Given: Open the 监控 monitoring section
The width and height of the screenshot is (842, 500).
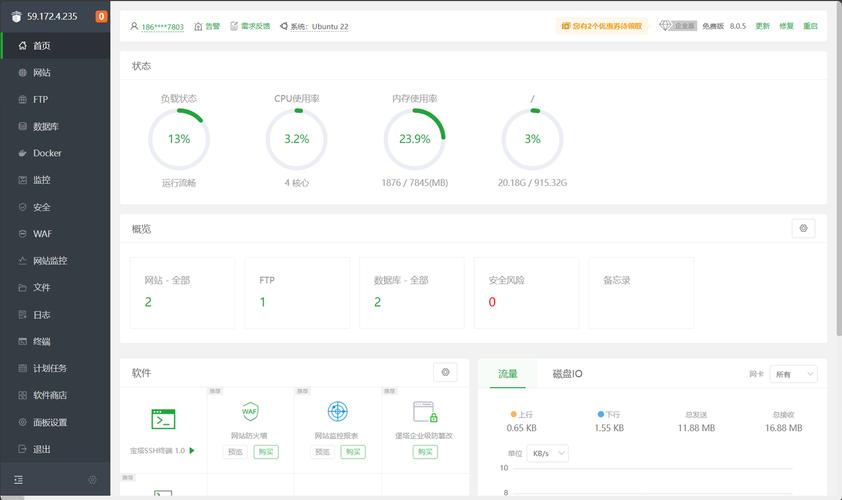Looking at the screenshot, I should point(55,180).
